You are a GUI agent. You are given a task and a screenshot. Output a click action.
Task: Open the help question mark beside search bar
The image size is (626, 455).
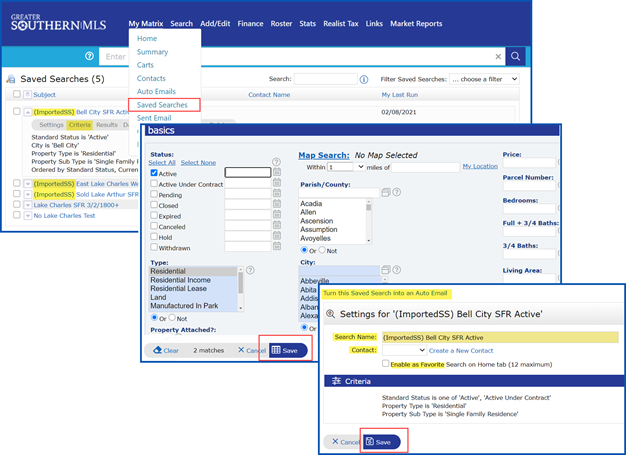[89, 56]
